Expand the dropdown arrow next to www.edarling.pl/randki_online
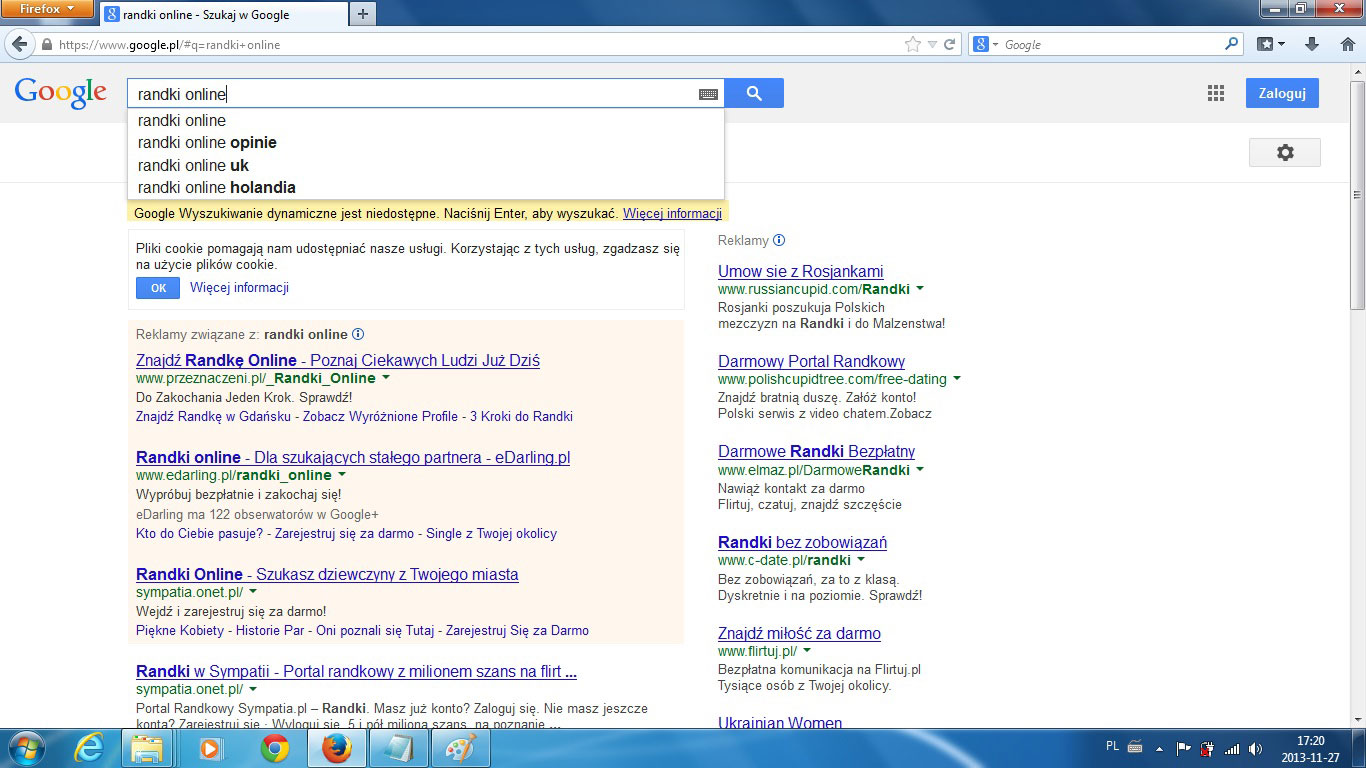1366x768 pixels. pos(342,475)
